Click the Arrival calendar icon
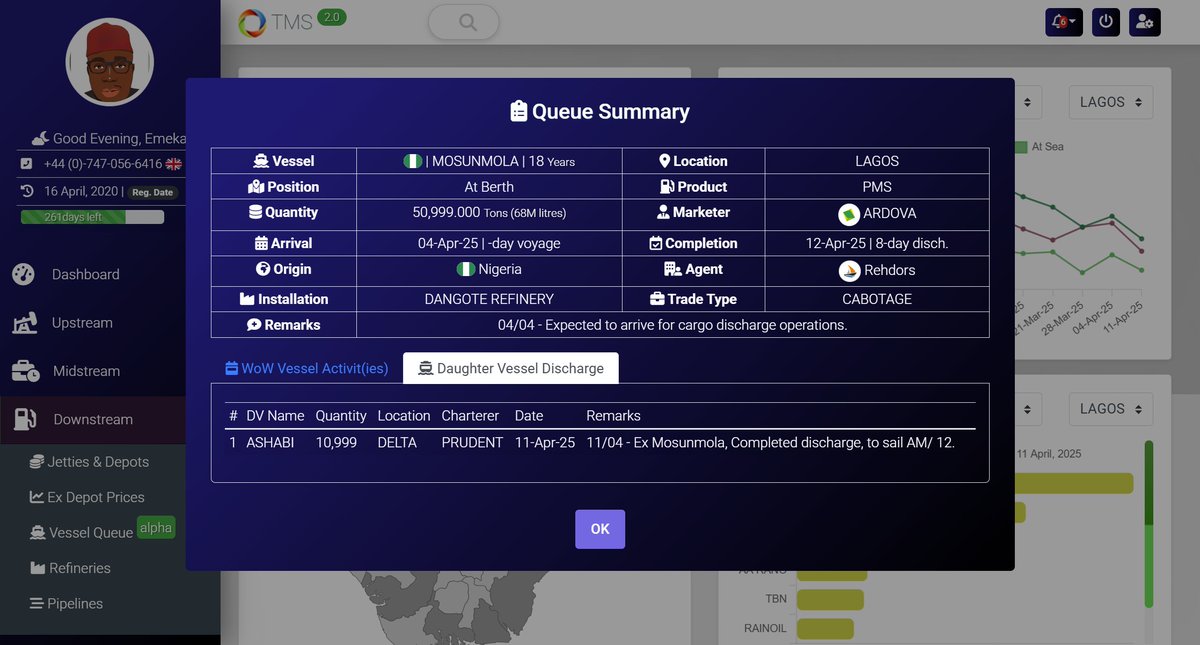Viewport: 1200px width, 645px height. 261,243
